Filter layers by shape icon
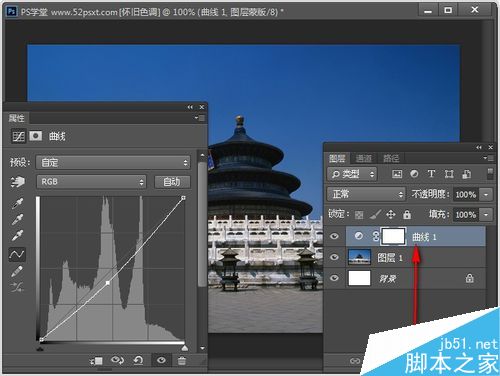Screen dimensions: 500x376 449,174
